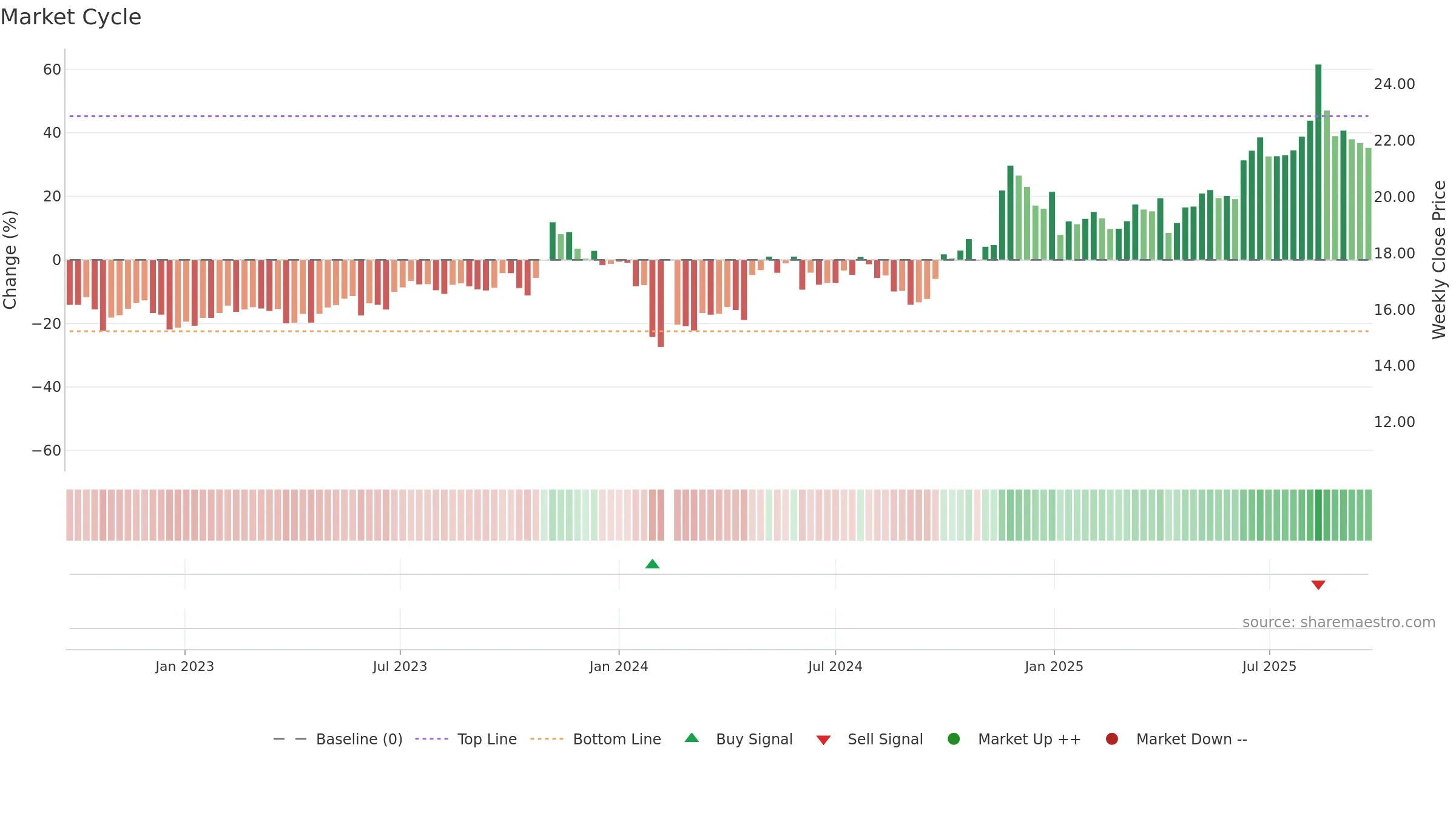Toggle the Market Down -- legend label
Screen dimensions: 1456x819
(x=1191, y=740)
